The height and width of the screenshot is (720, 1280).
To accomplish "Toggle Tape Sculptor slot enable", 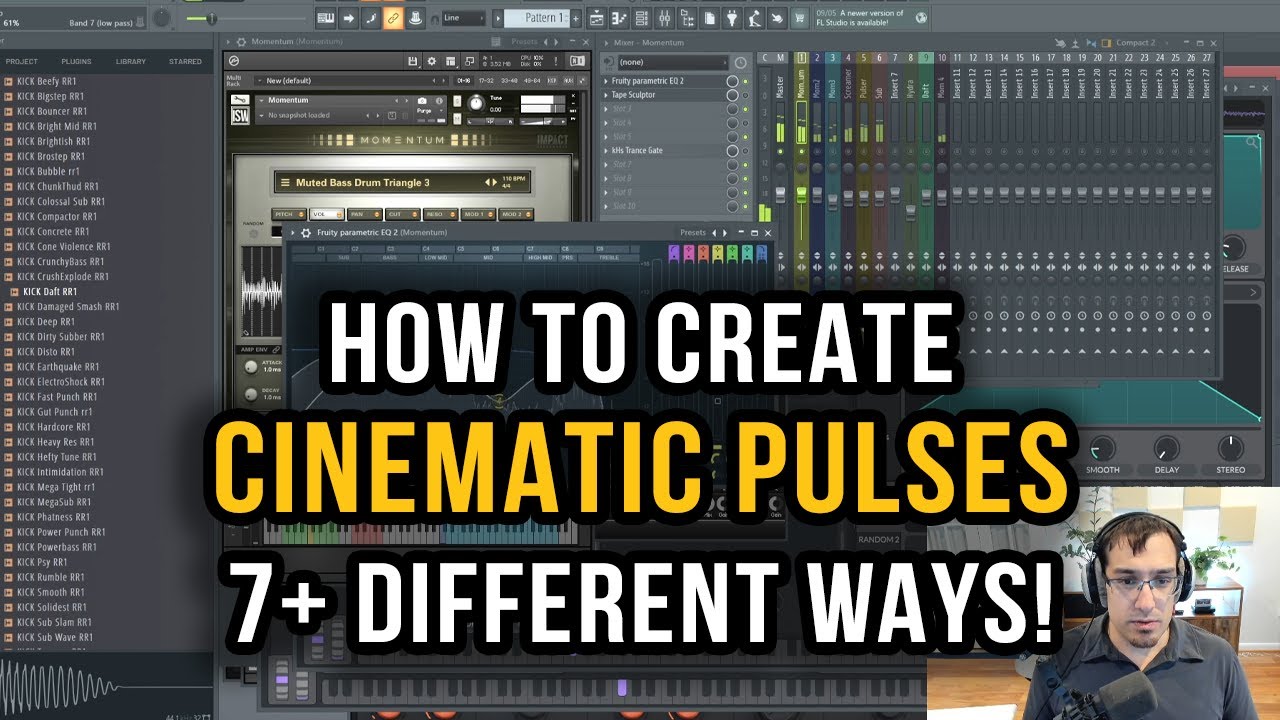I will tap(745, 95).
